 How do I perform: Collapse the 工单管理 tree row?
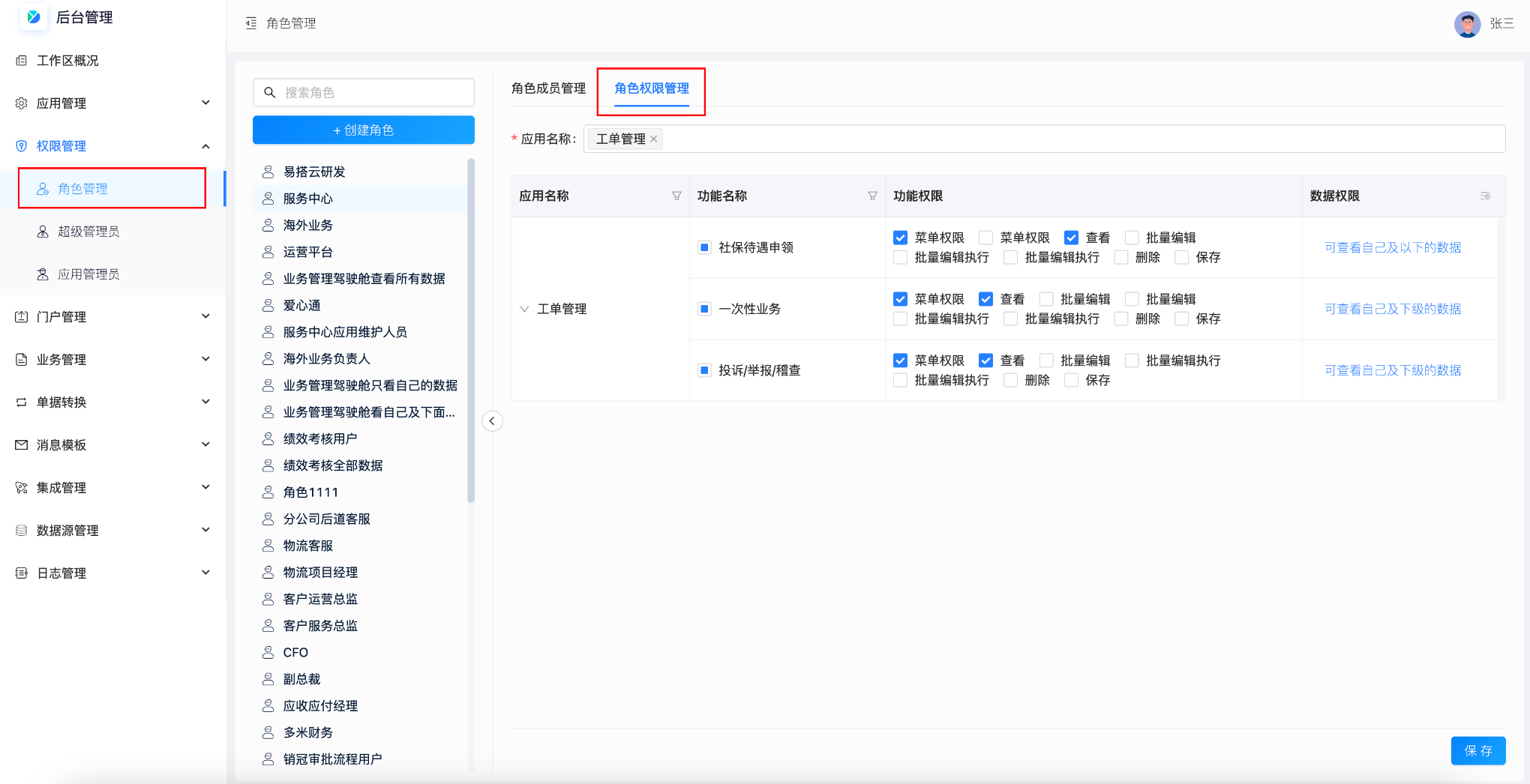pos(524,309)
